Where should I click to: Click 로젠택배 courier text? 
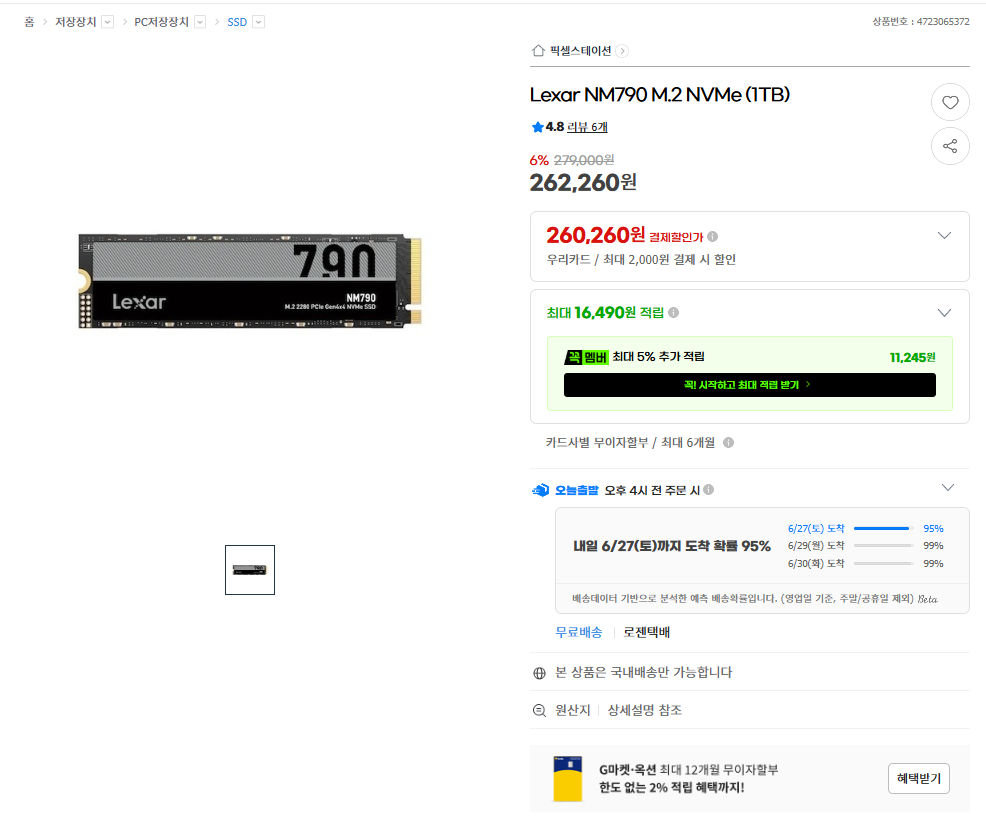tap(646, 633)
